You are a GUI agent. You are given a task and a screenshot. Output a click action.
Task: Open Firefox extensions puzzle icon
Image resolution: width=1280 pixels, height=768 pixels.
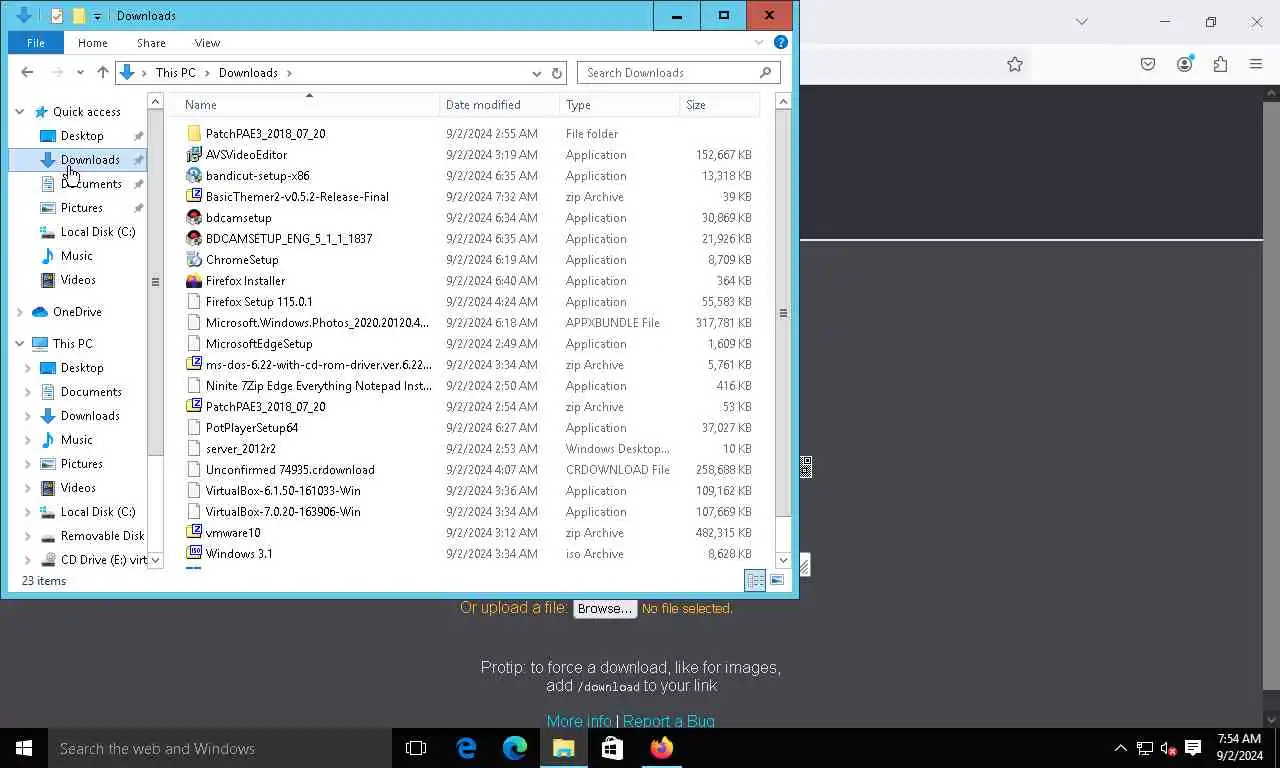tap(1220, 64)
